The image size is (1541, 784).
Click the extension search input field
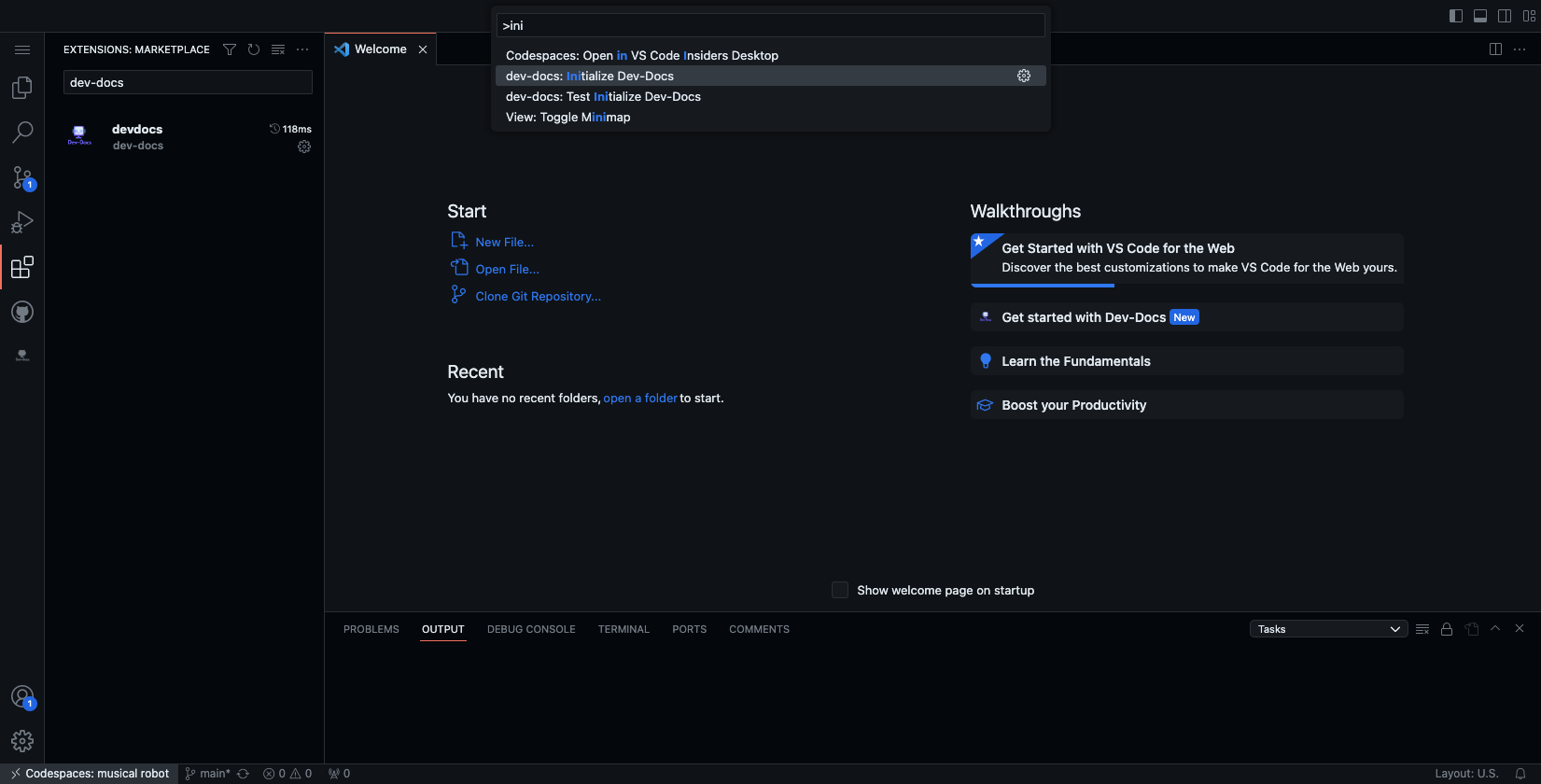(x=188, y=82)
